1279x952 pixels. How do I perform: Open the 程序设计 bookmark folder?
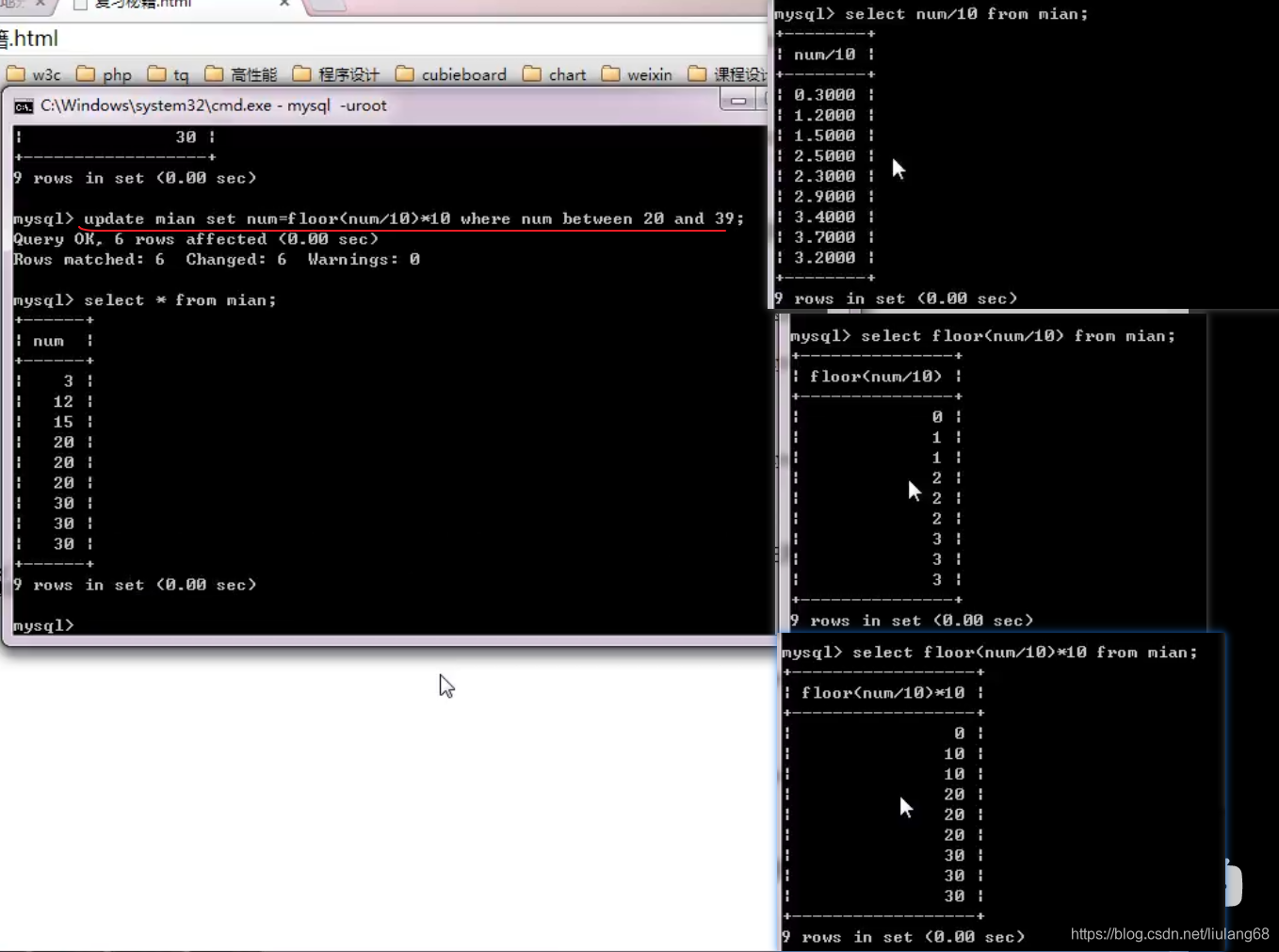click(x=336, y=74)
